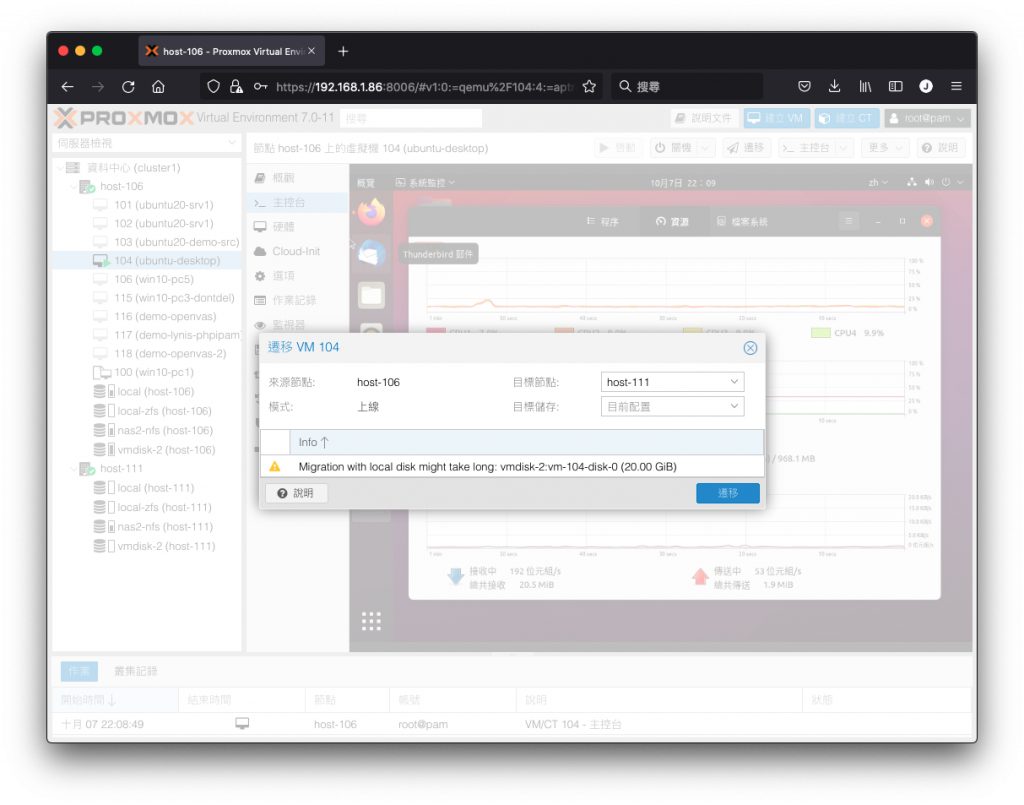Switch to 作業 tasks tab
This screenshot has width=1024, height=805.
[79, 672]
